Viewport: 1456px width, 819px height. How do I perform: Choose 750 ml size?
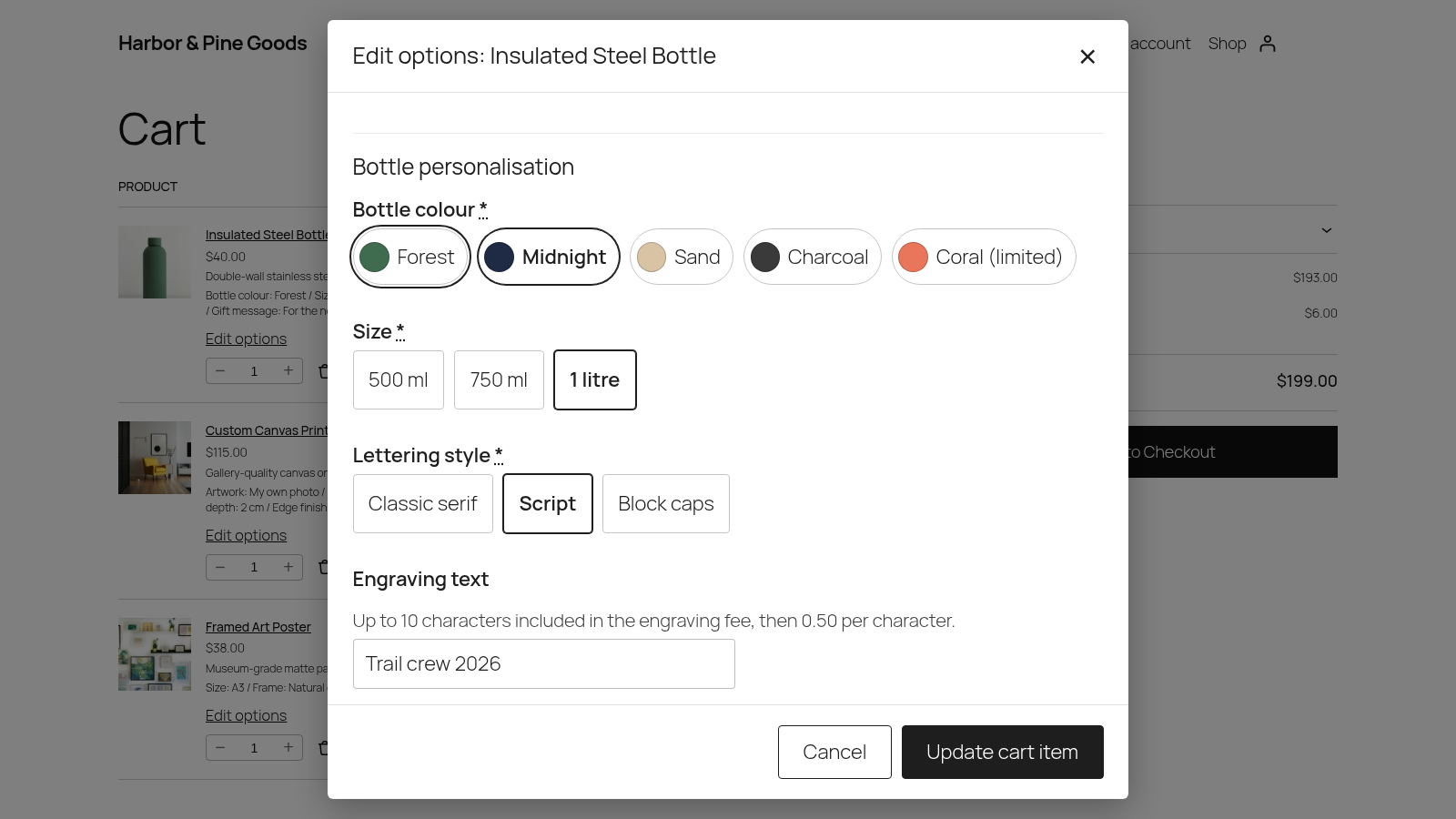(499, 379)
